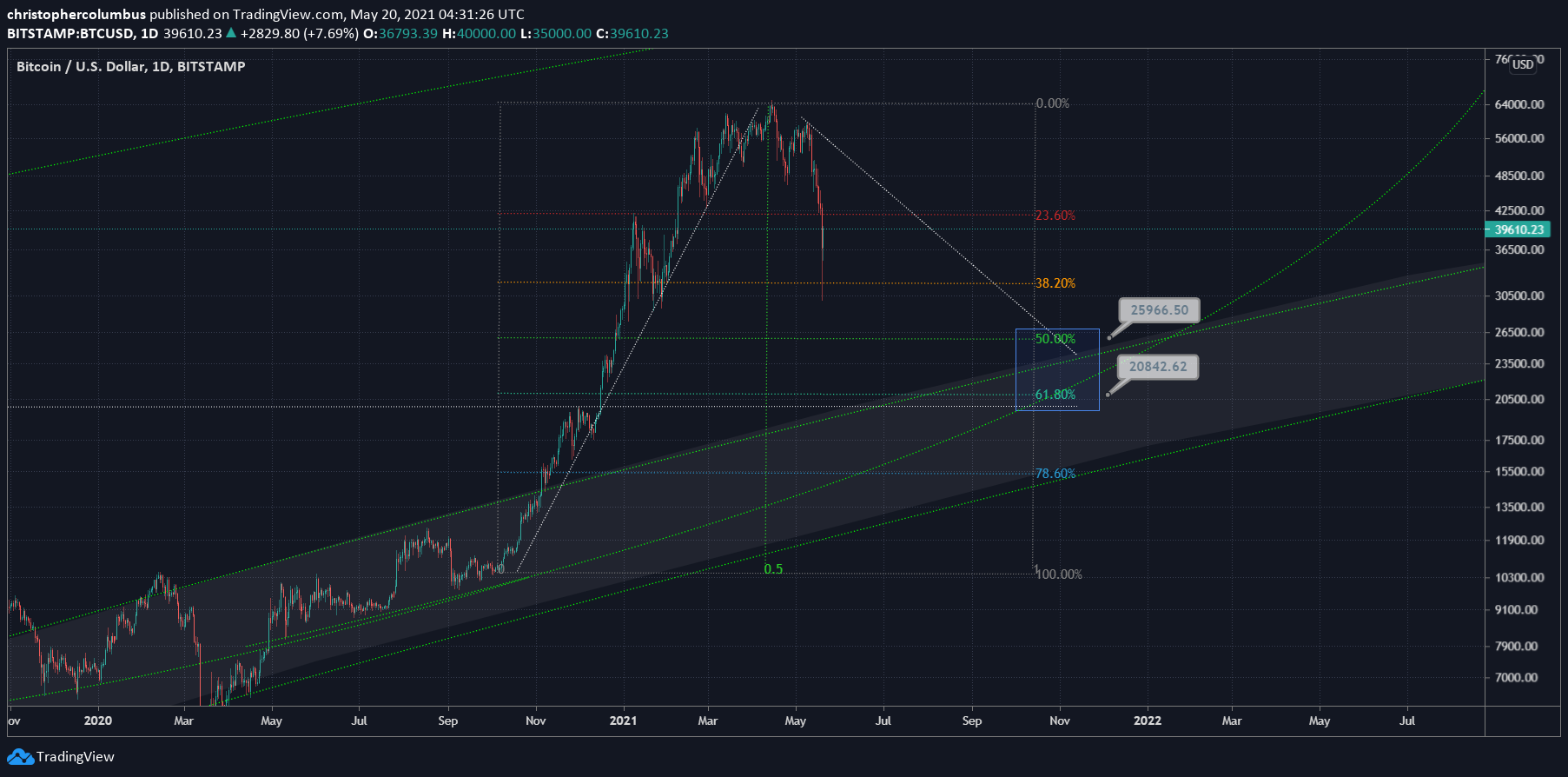Click the 2021 year label on time axis
1568x777 pixels.
(623, 721)
